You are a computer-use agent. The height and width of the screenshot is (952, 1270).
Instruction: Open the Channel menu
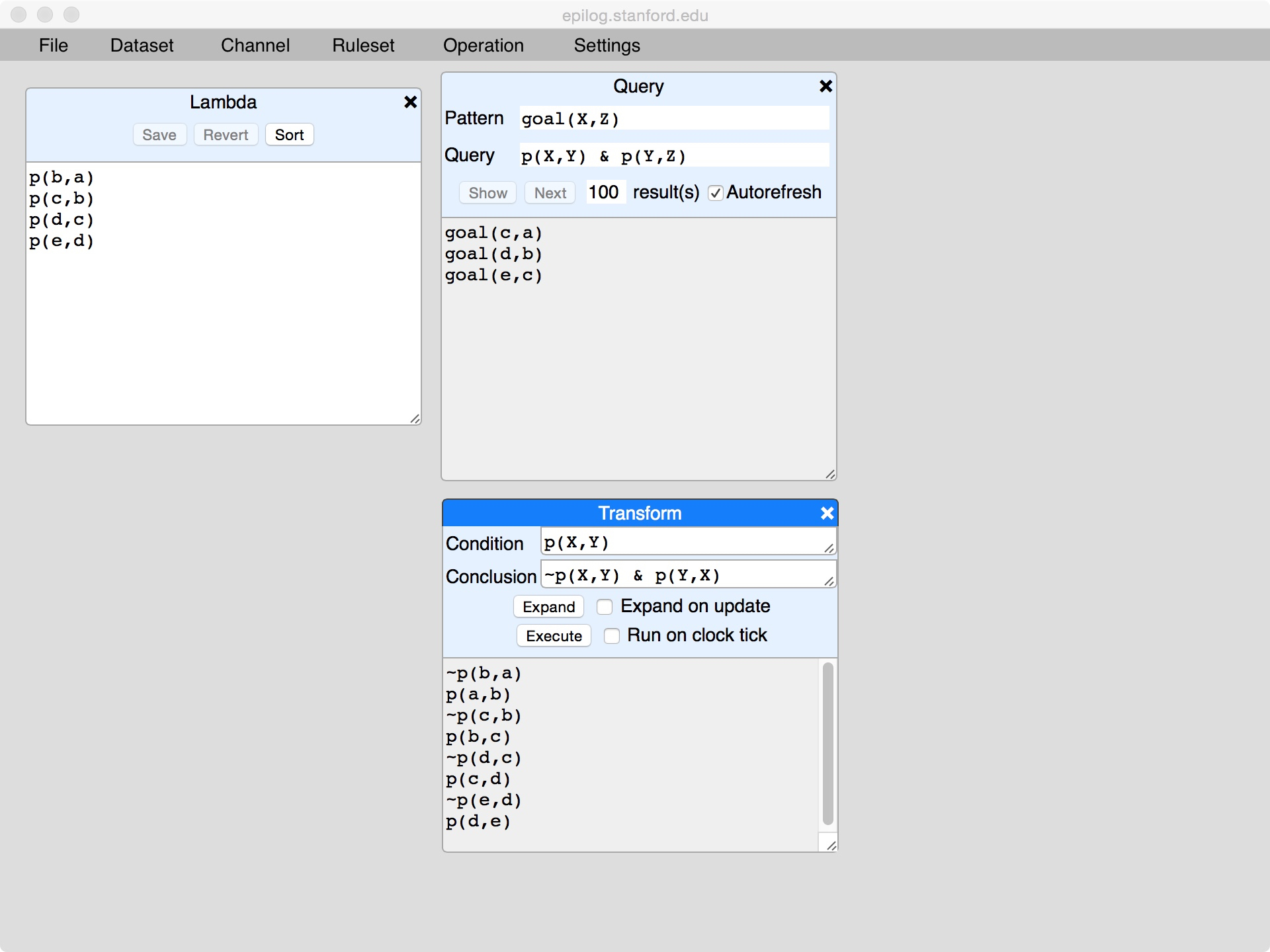coord(255,45)
